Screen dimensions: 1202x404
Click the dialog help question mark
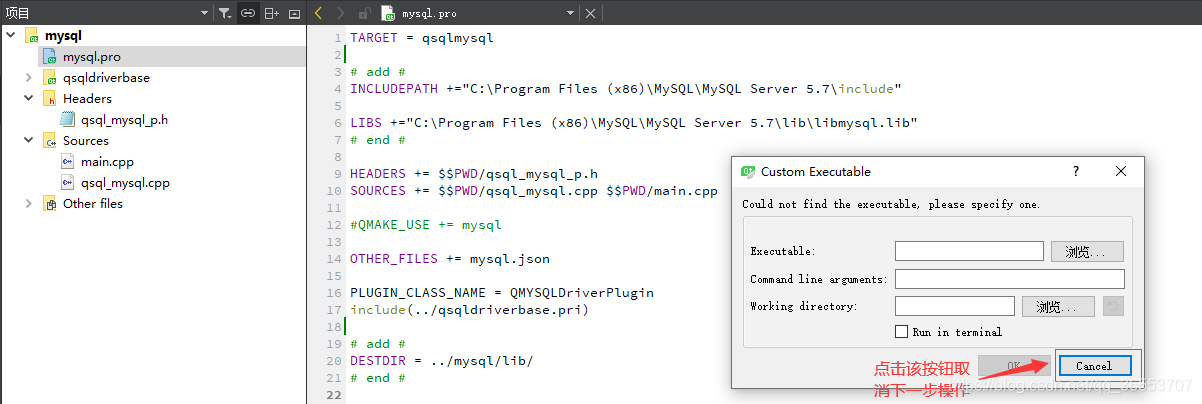[x=1076, y=172]
